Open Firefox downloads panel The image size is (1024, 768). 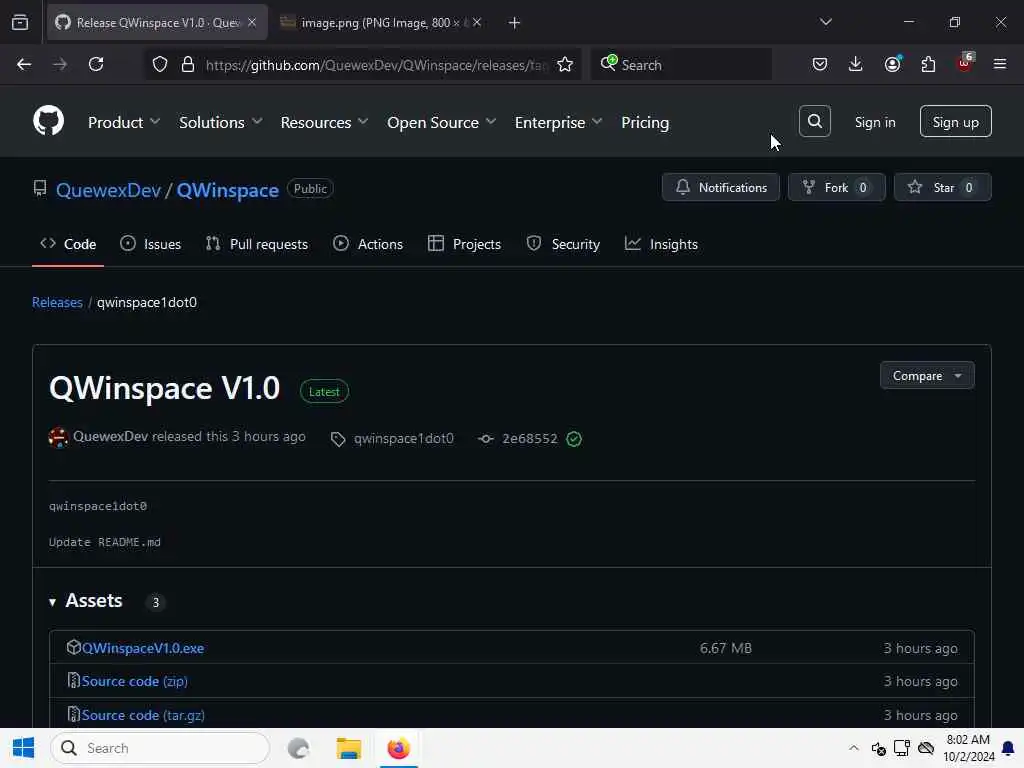tap(856, 64)
